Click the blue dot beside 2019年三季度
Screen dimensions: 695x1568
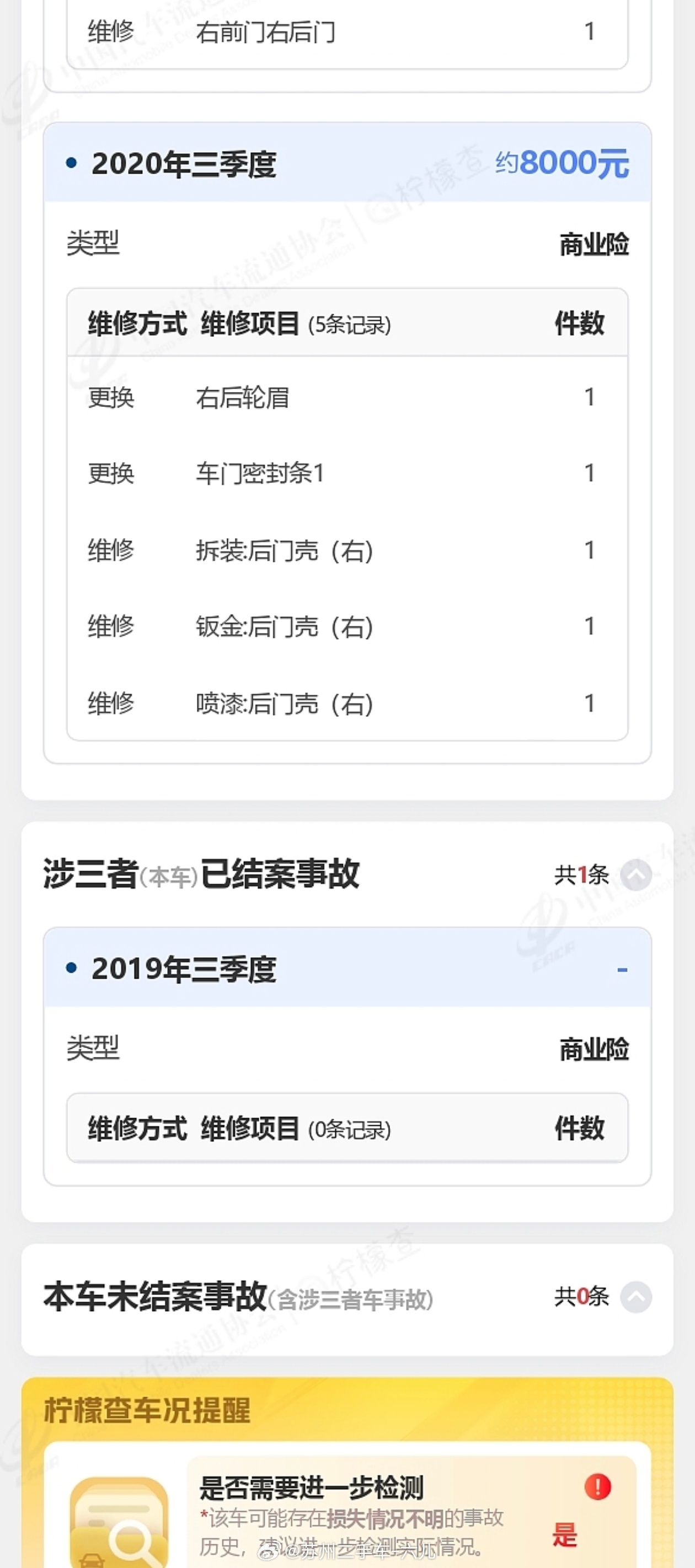click(x=71, y=968)
